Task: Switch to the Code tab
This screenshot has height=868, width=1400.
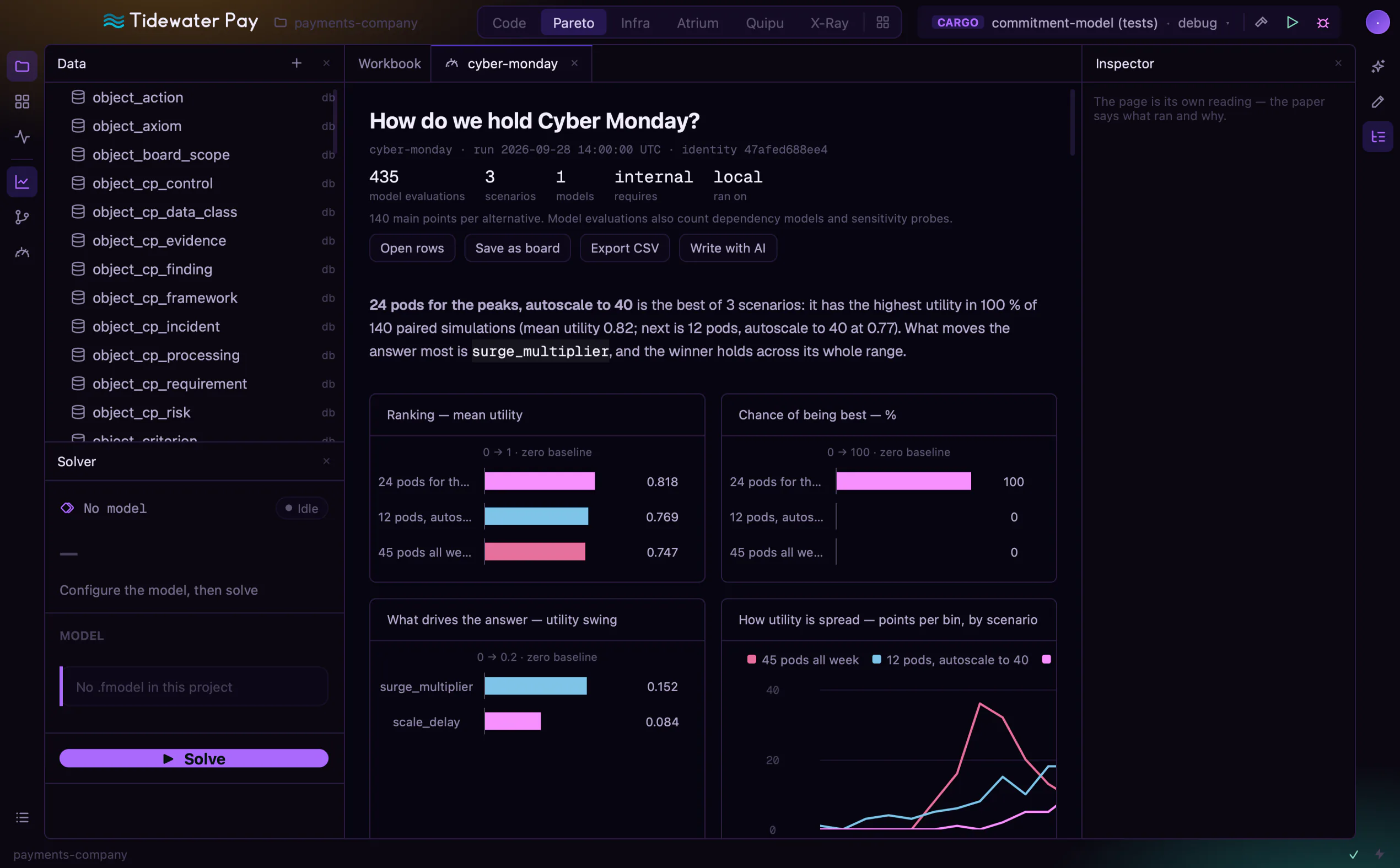Action: 509,23
